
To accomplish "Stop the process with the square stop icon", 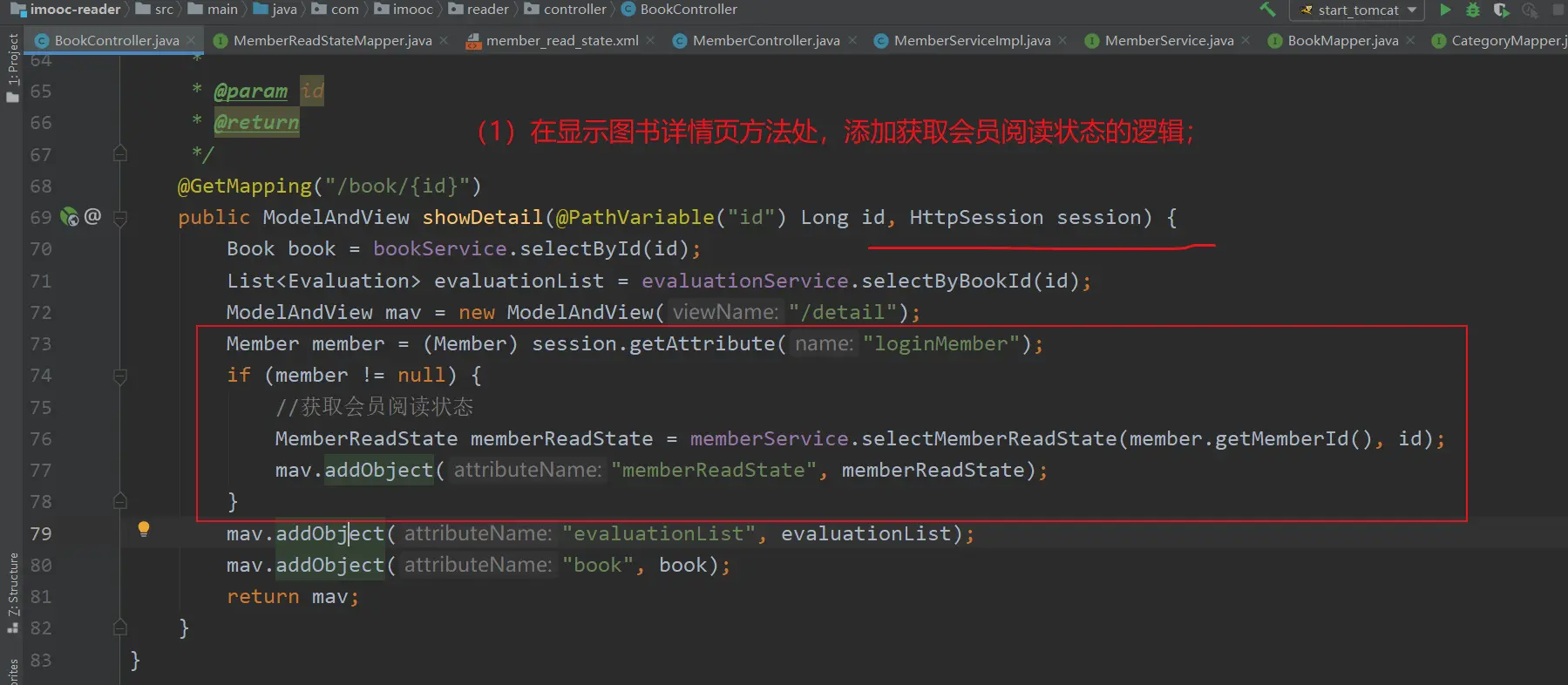I will click(x=1559, y=10).
